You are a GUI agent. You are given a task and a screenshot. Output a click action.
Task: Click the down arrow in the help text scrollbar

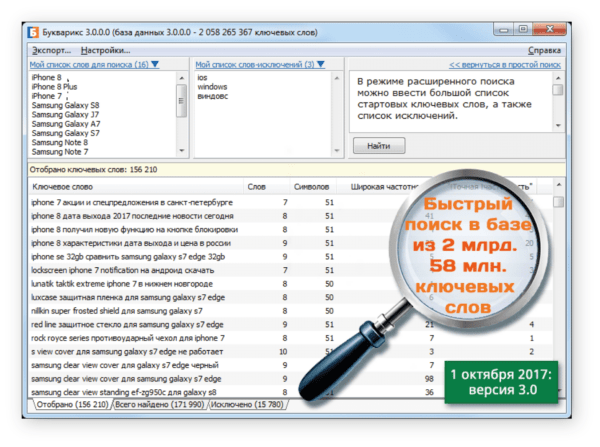(x=558, y=126)
